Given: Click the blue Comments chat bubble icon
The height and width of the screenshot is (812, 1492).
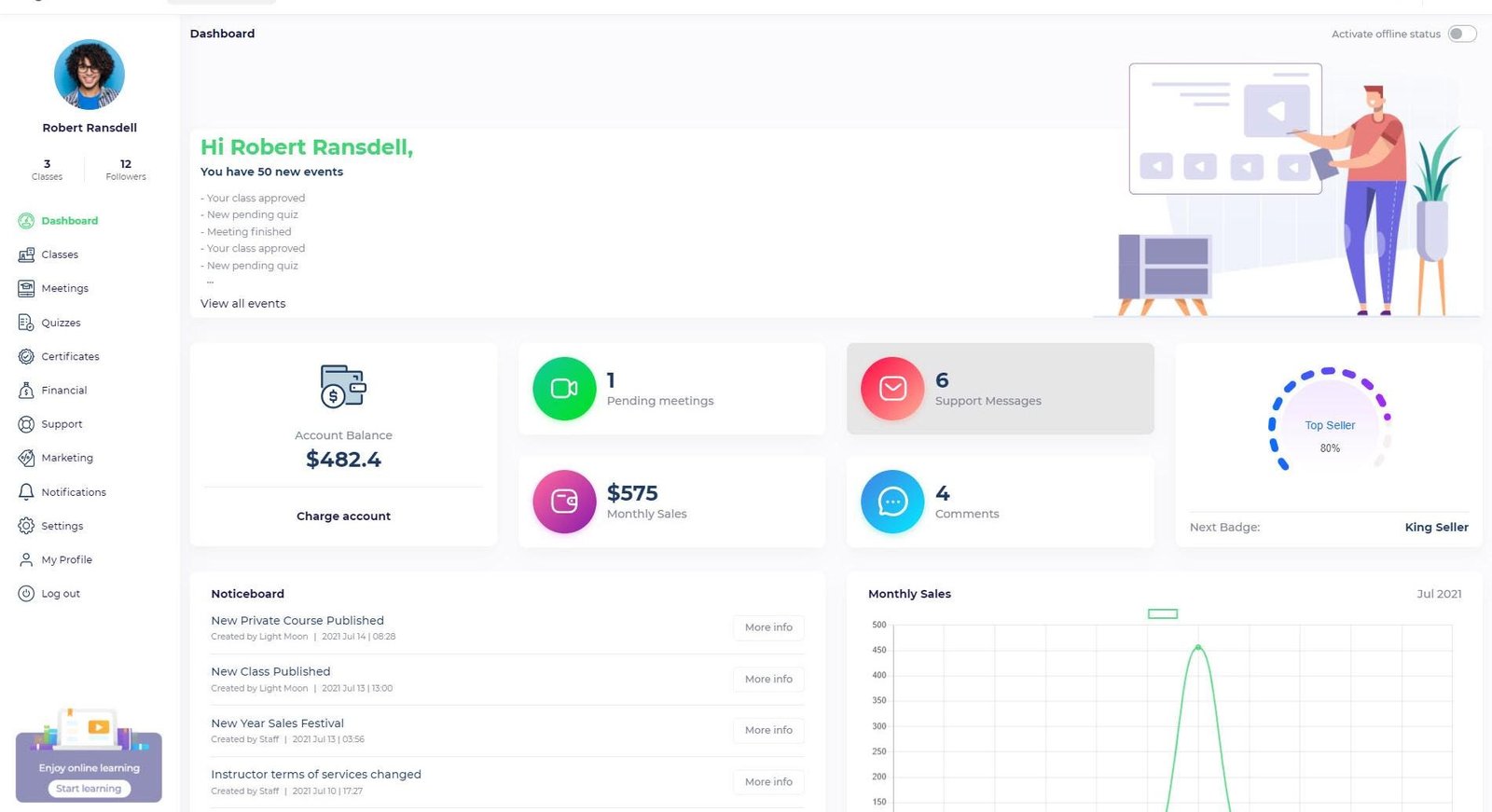Looking at the screenshot, I should (x=892, y=502).
